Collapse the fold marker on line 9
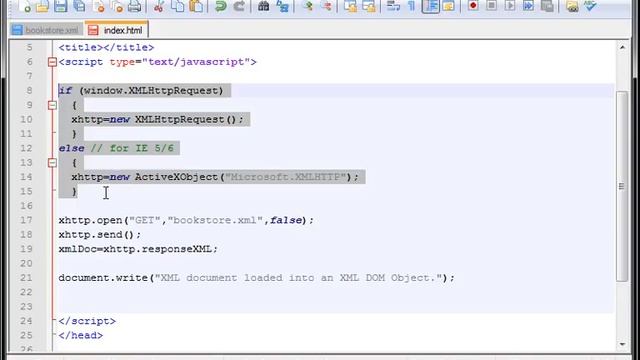 [52, 105]
